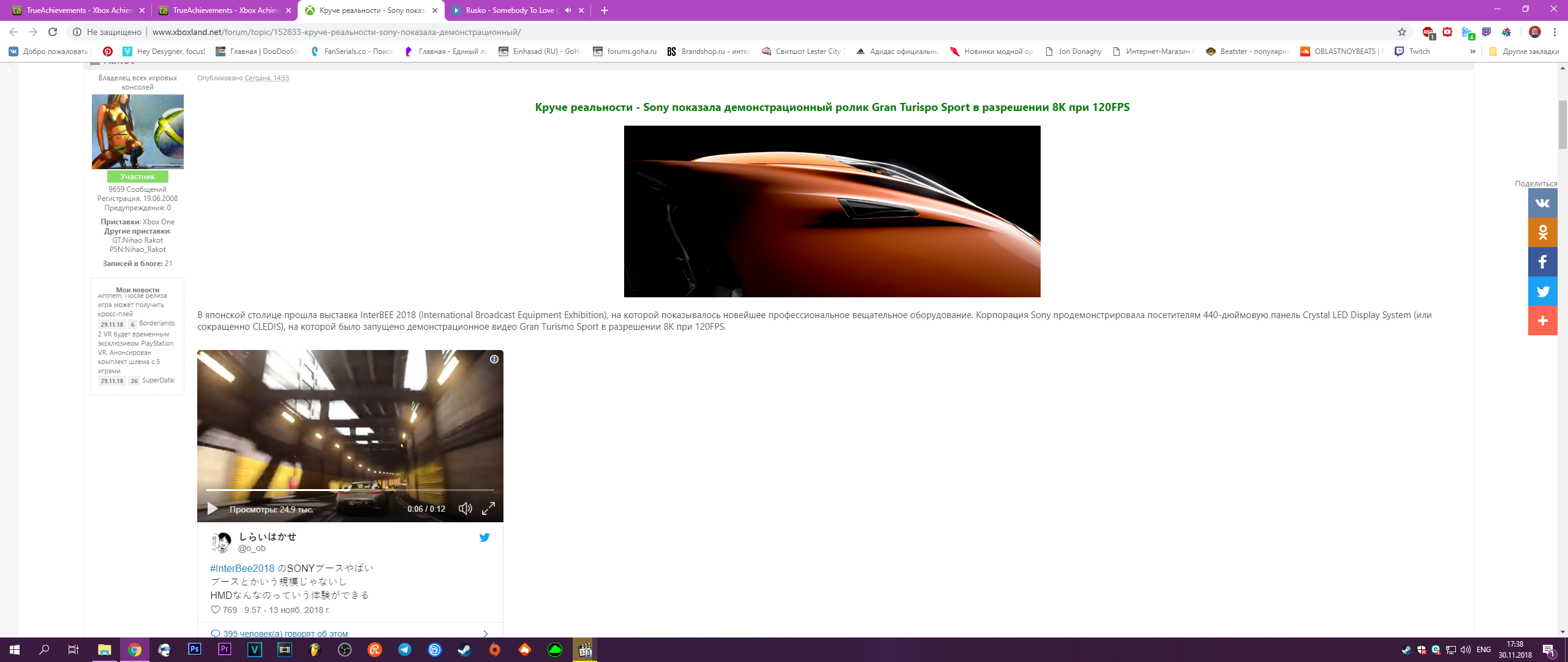Screen dimensions: 1568x662
Task: Open Chrome profile avatar
Action: tap(1534, 32)
